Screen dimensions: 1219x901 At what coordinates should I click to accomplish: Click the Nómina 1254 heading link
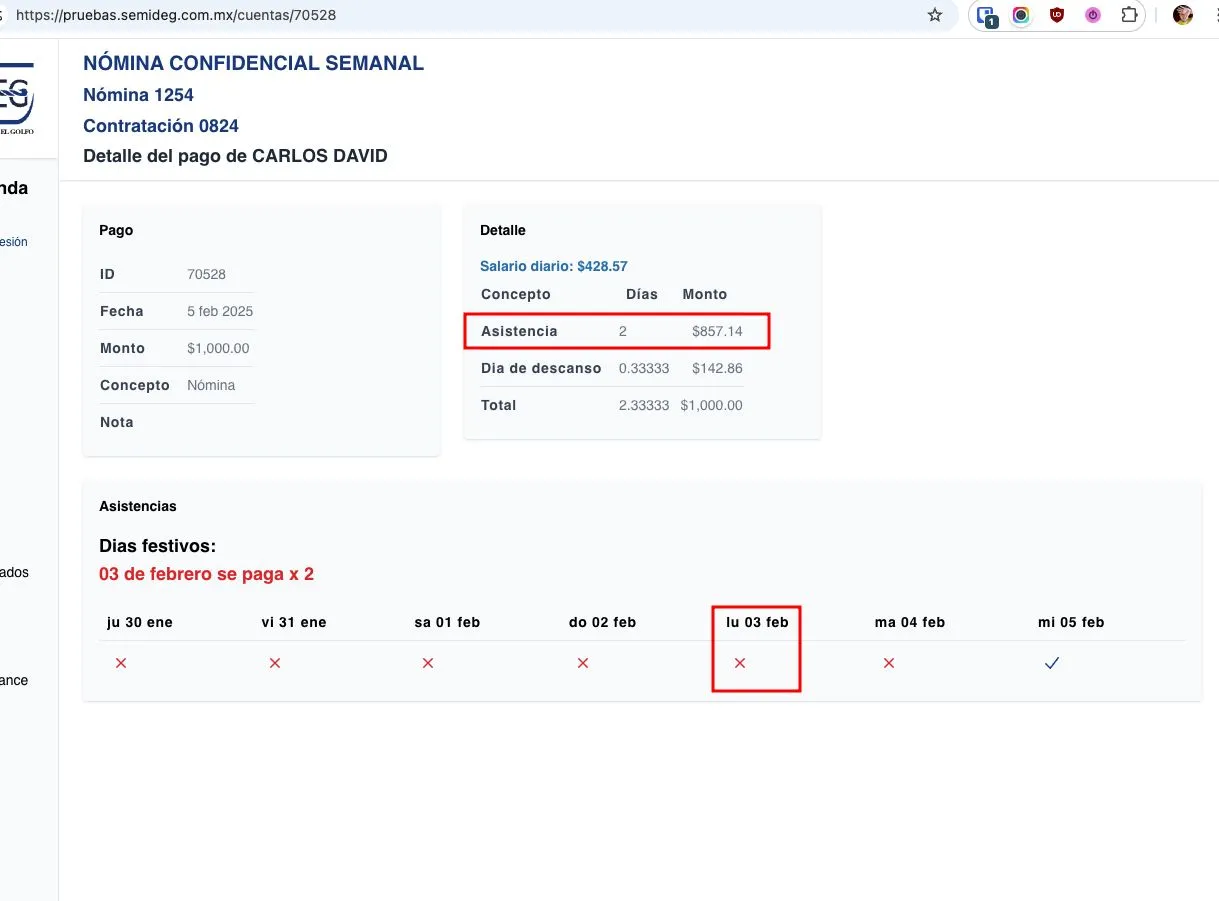click(138, 95)
